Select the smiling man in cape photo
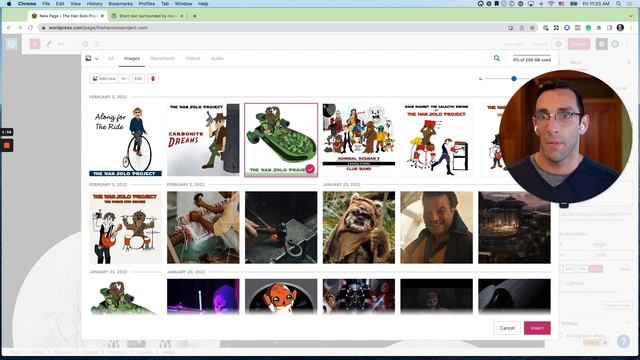The height and width of the screenshot is (360, 640). (437, 227)
